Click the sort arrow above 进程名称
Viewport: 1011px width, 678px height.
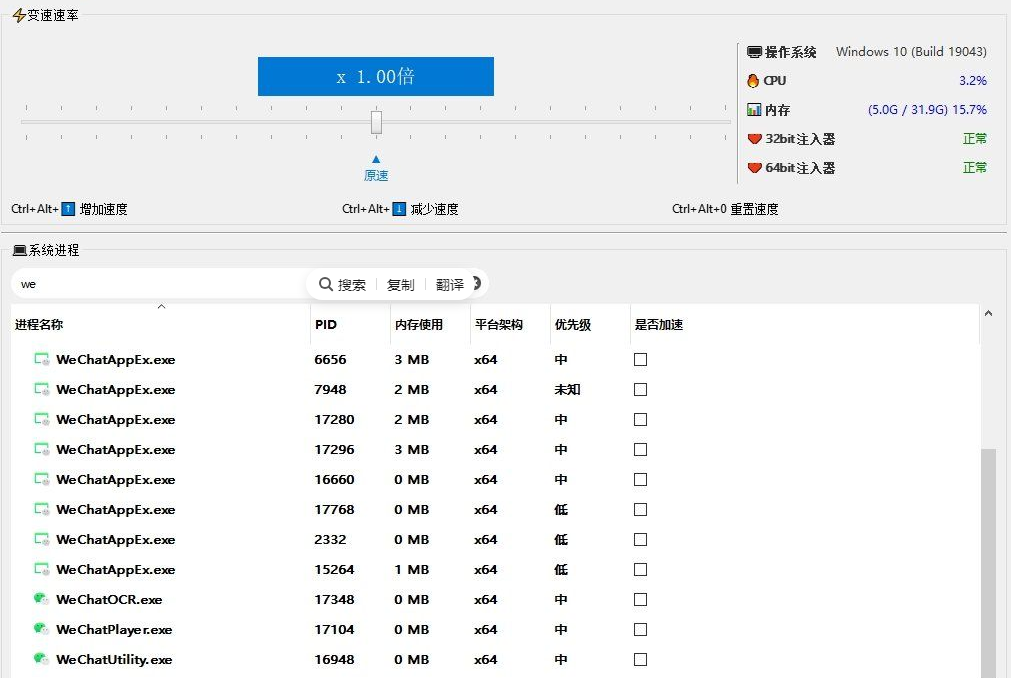161,307
